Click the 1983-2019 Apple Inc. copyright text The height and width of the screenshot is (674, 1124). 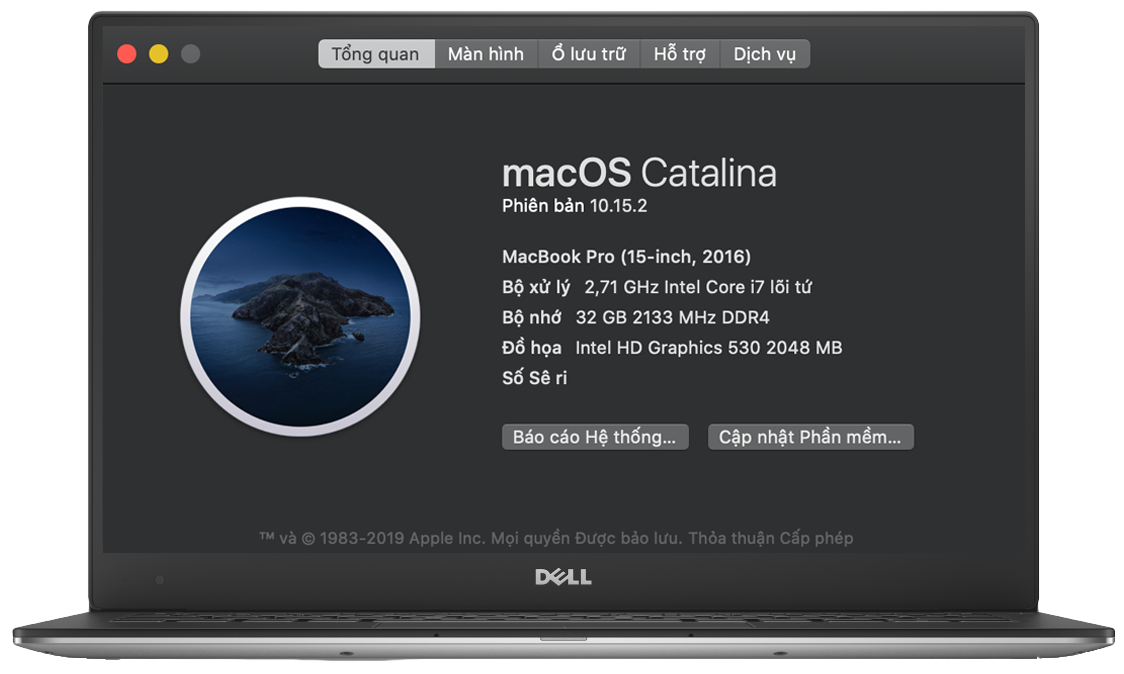403,538
